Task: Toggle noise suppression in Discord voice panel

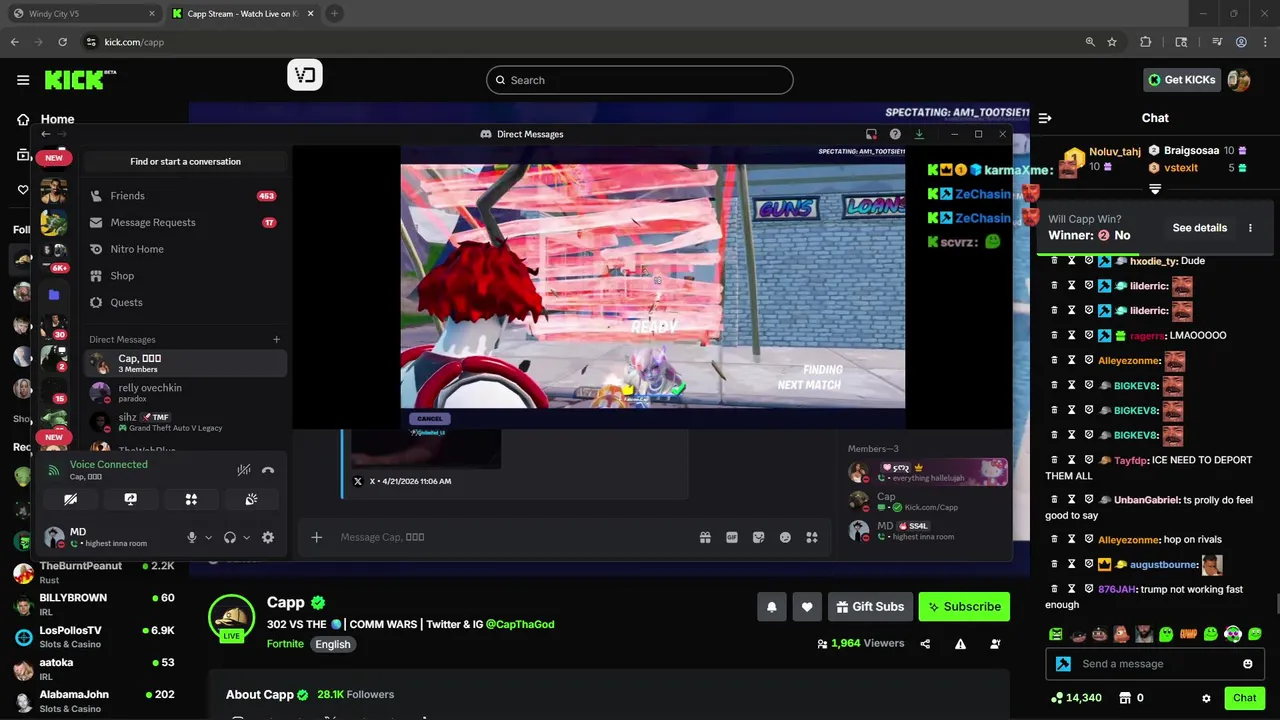Action: point(243,470)
